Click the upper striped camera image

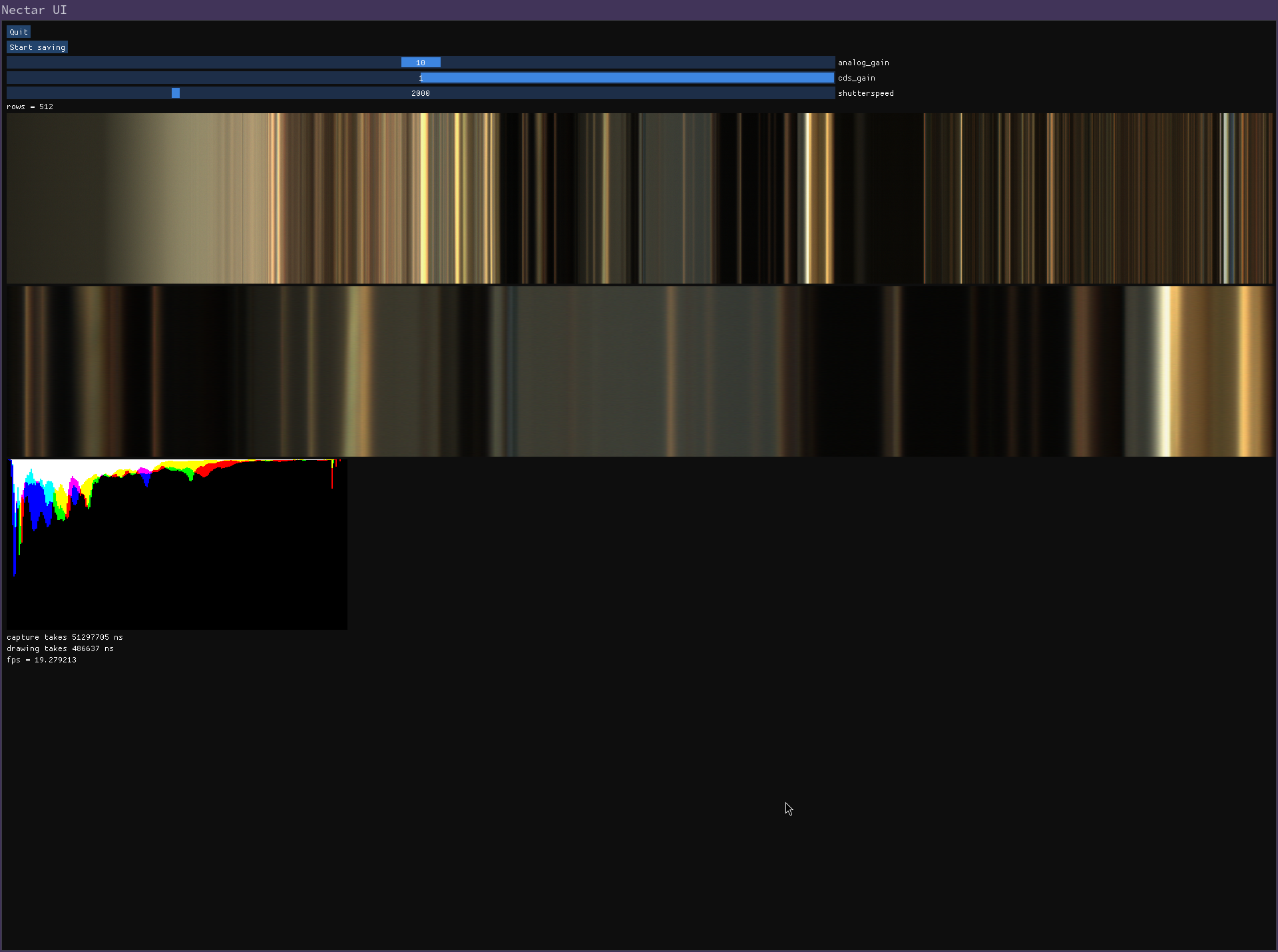640,198
